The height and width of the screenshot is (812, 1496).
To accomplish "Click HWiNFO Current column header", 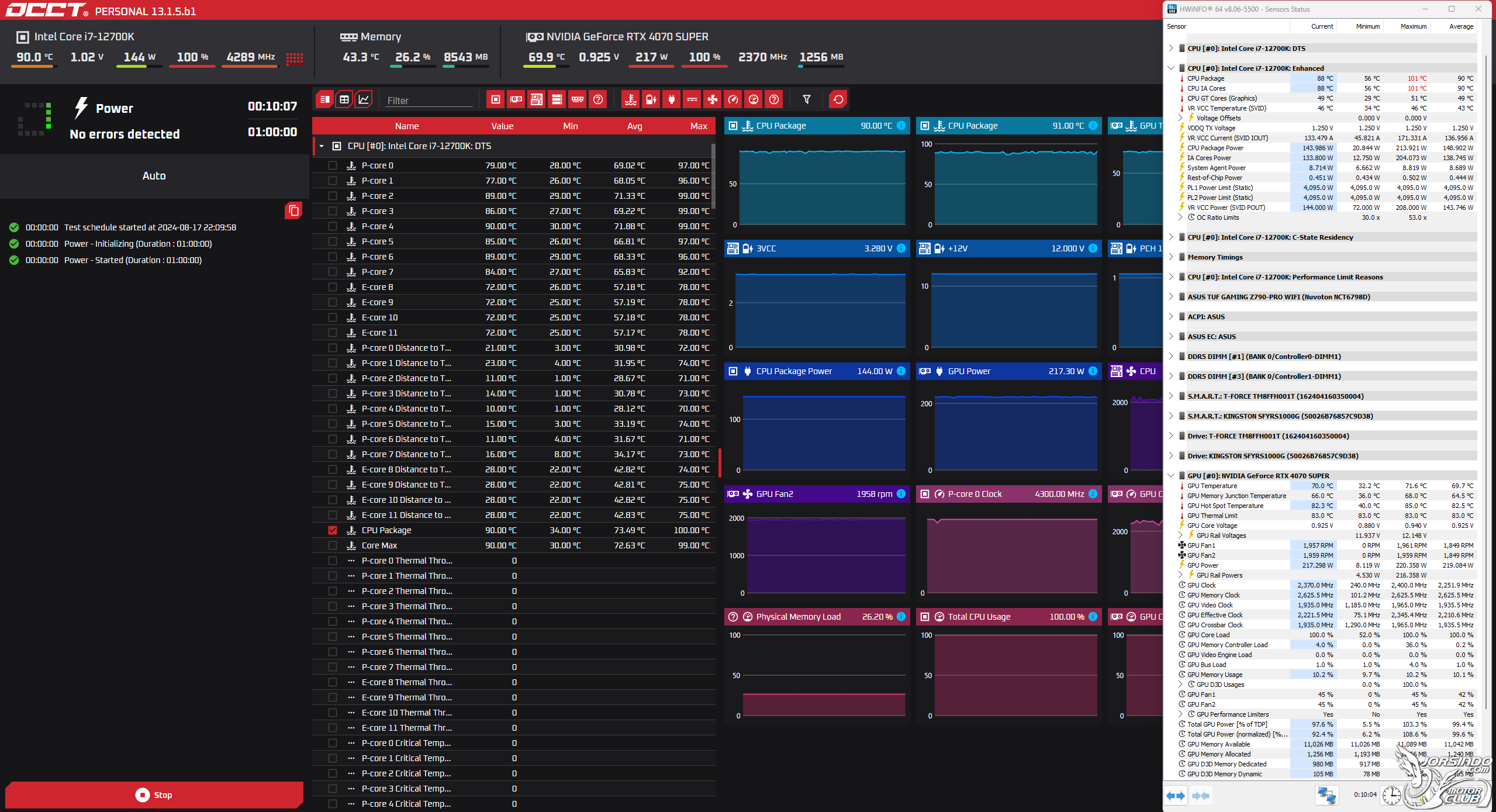I will click(1313, 26).
